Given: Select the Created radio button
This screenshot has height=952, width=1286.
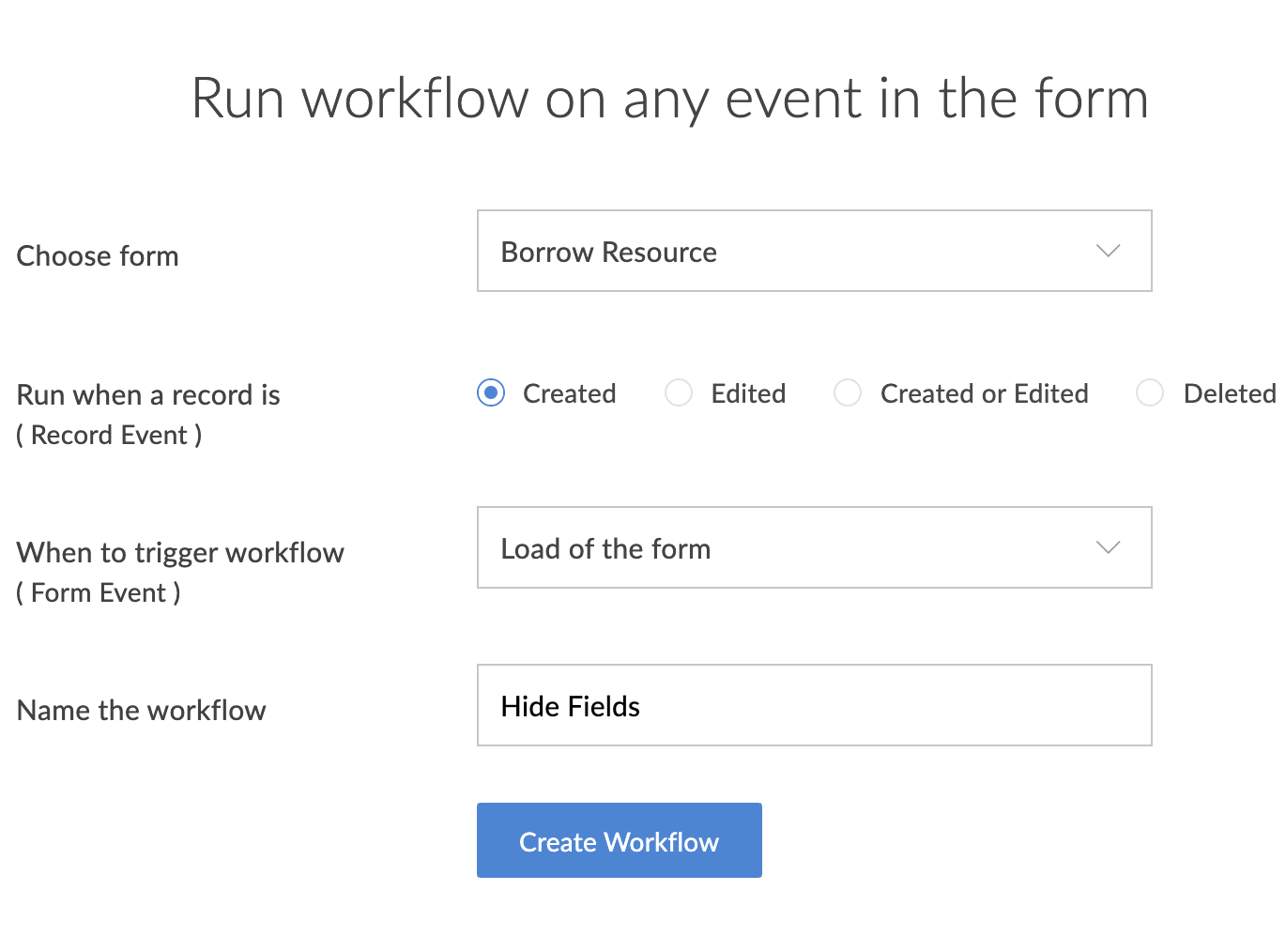Looking at the screenshot, I should [x=491, y=392].
